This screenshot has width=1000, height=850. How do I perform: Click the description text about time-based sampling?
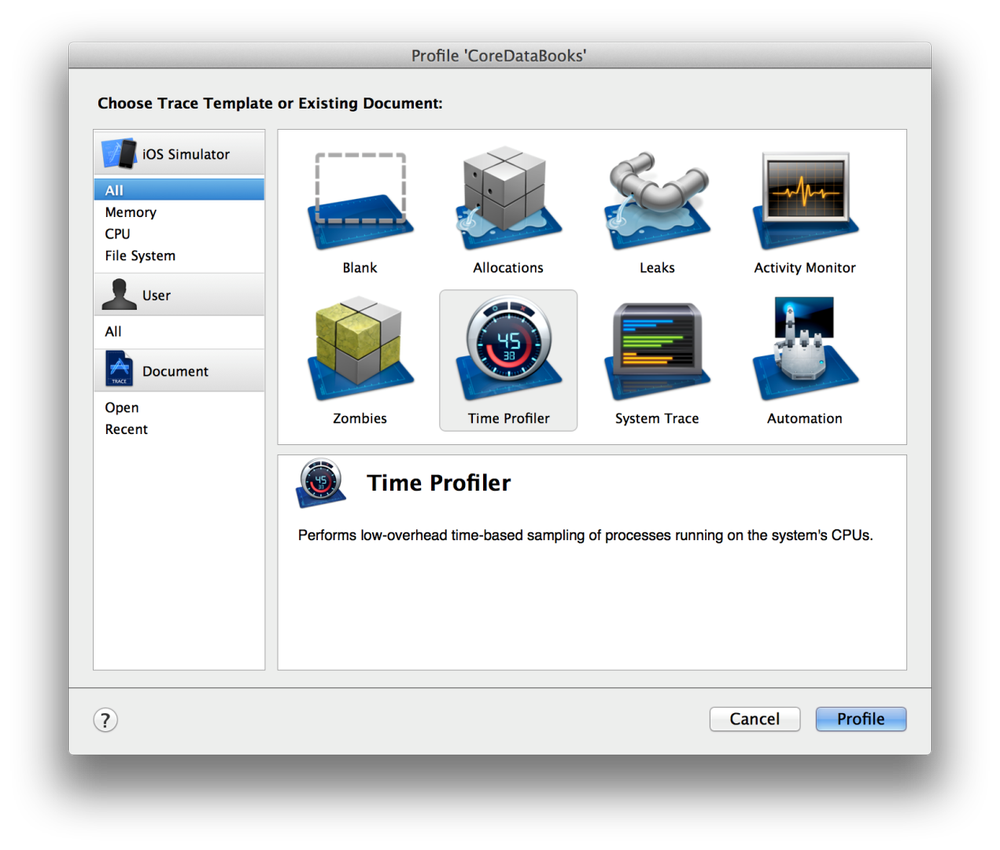tap(585, 535)
